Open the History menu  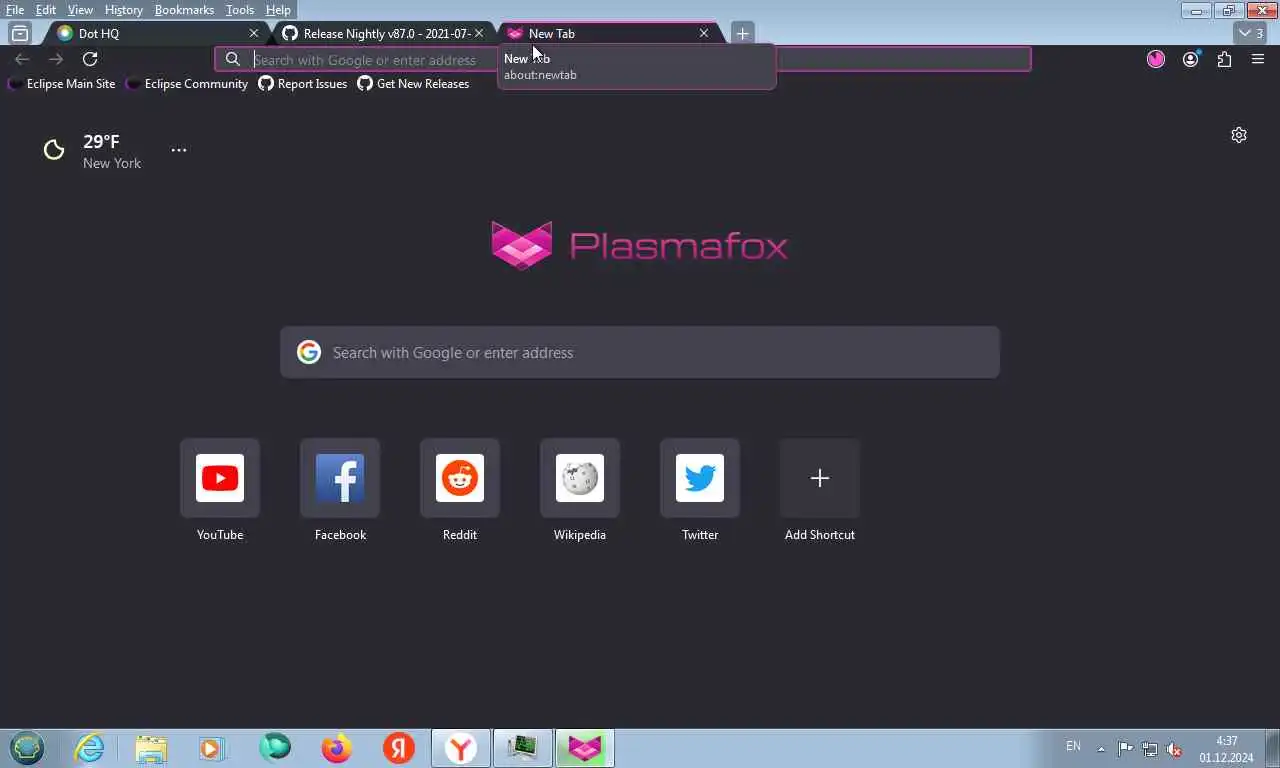click(x=124, y=10)
